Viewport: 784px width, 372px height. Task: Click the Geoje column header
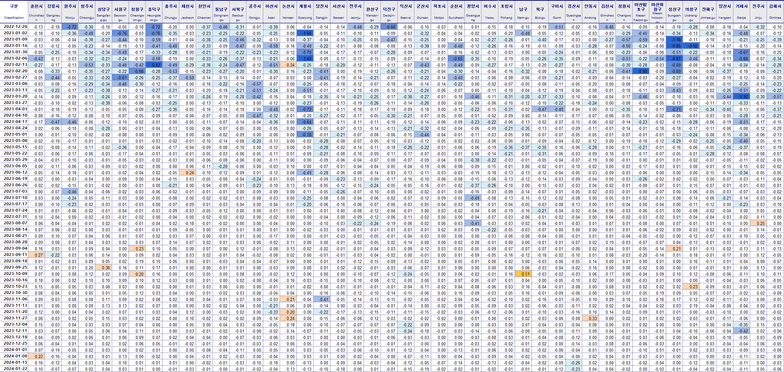[742, 12]
